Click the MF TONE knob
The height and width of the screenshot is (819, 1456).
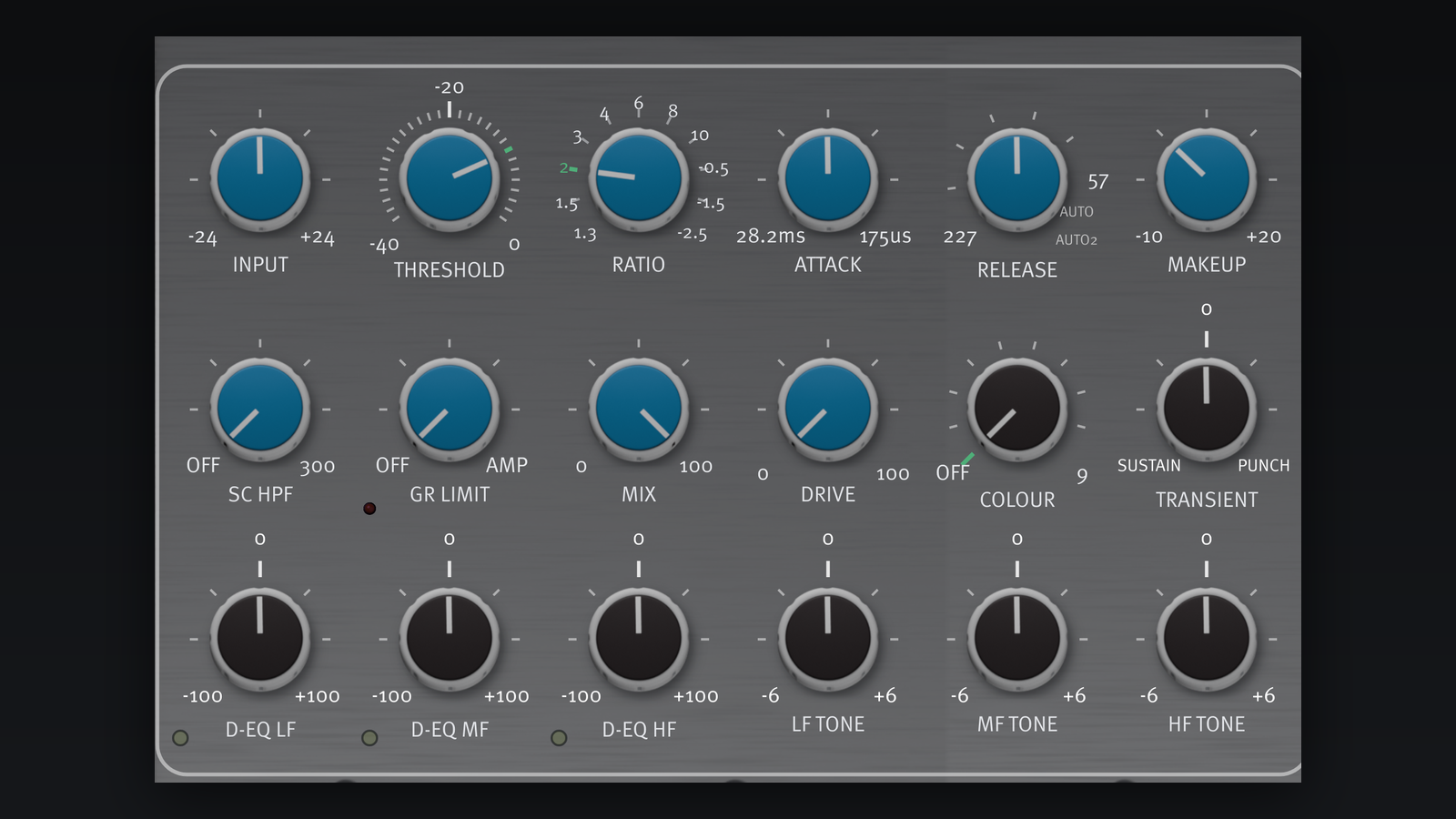[x=1017, y=638]
